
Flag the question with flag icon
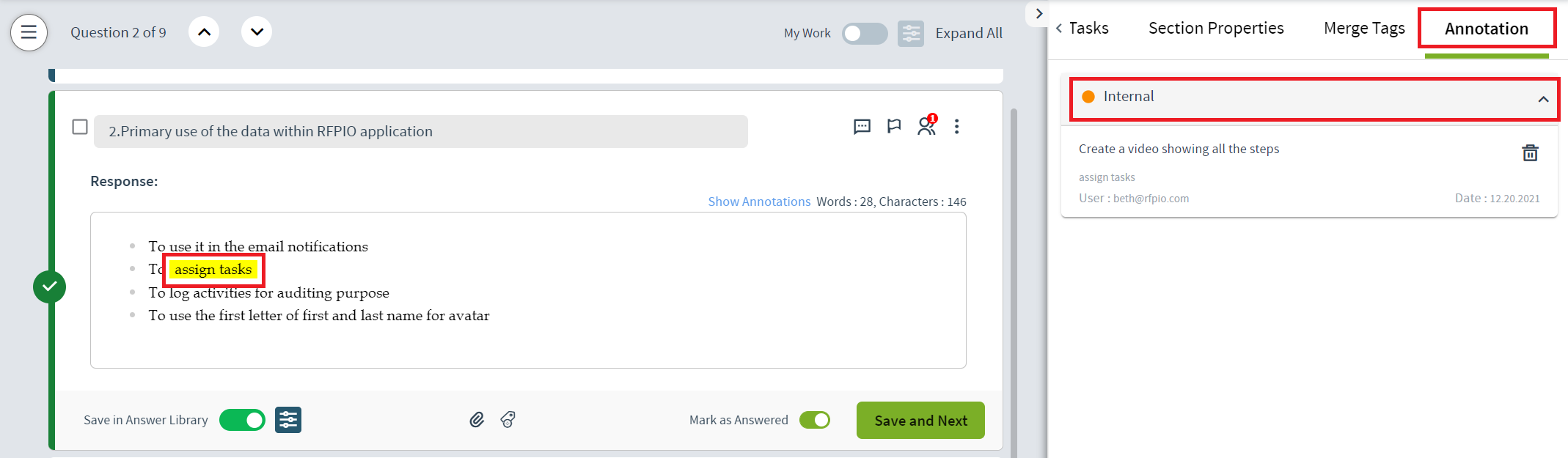tap(893, 127)
